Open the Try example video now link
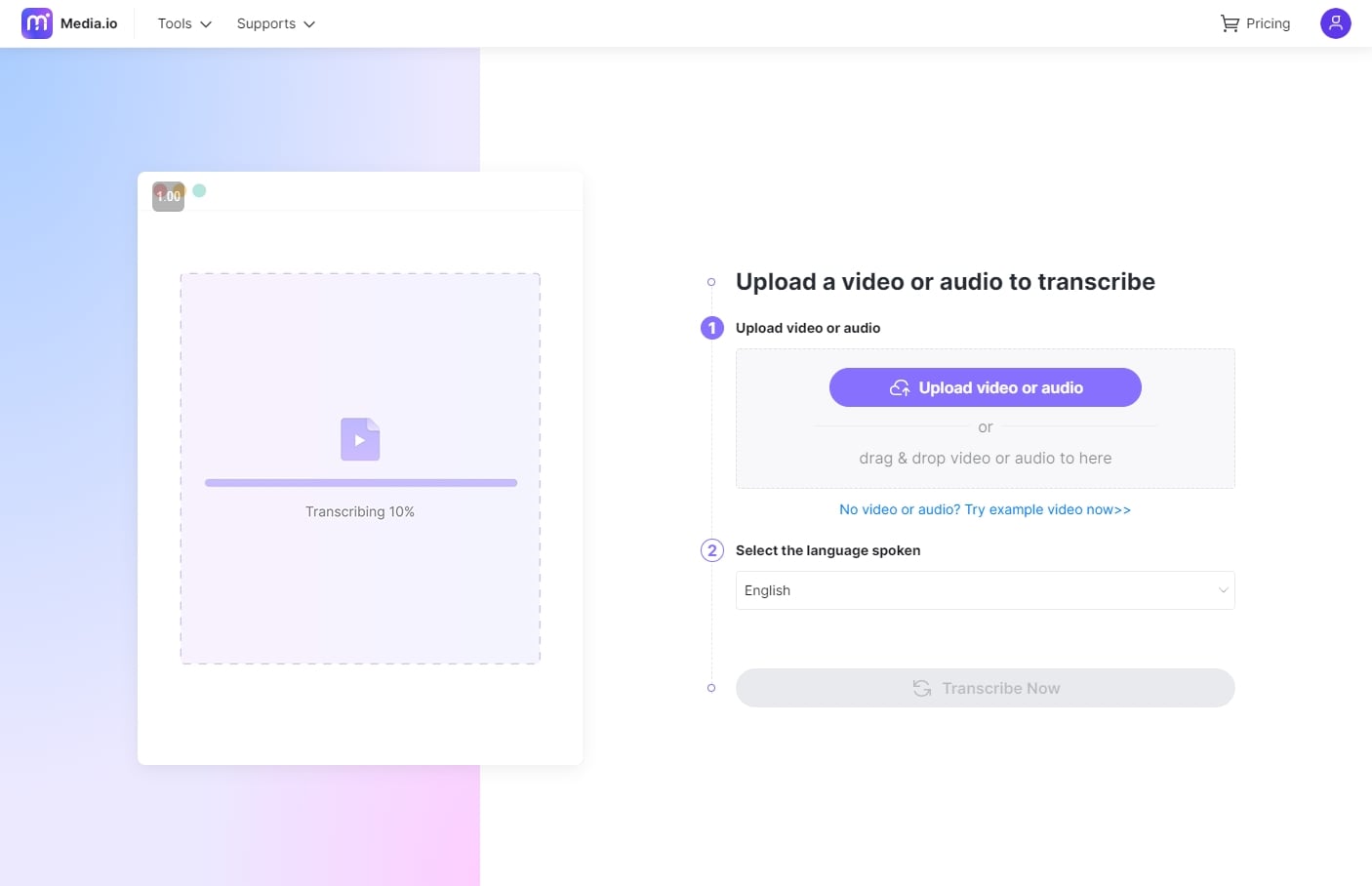Viewport: 1372px width, 886px height. pos(985,509)
